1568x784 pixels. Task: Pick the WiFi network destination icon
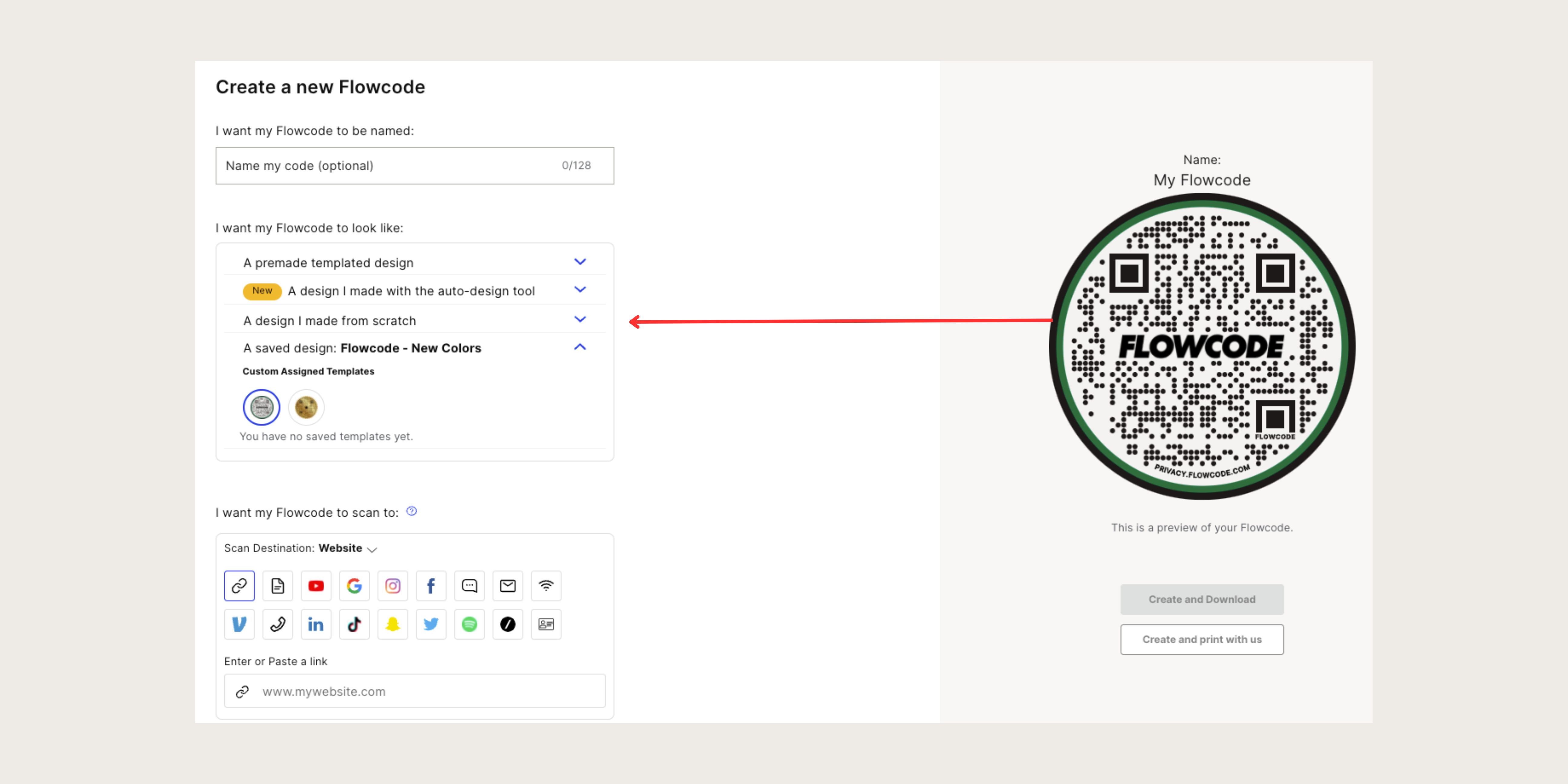click(546, 586)
